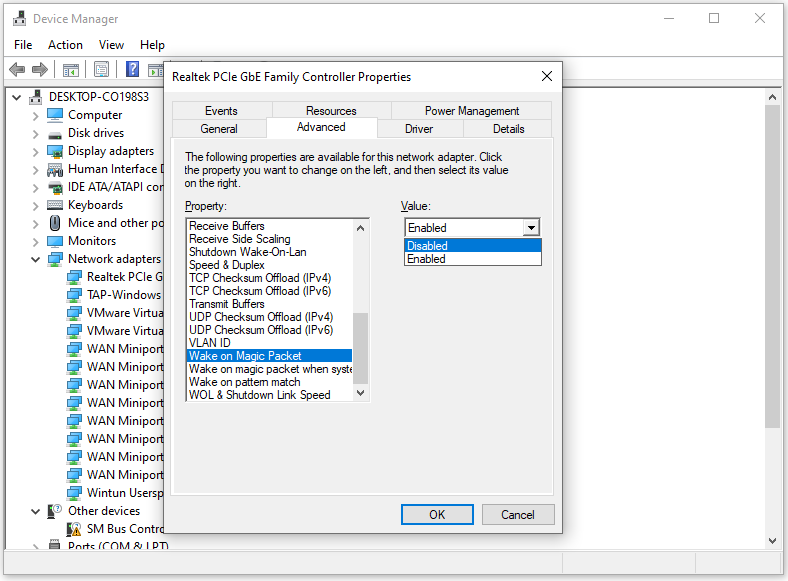This screenshot has width=788, height=581.
Task: Switch to the Resources tab
Action: pyautogui.click(x=331, y=111)
